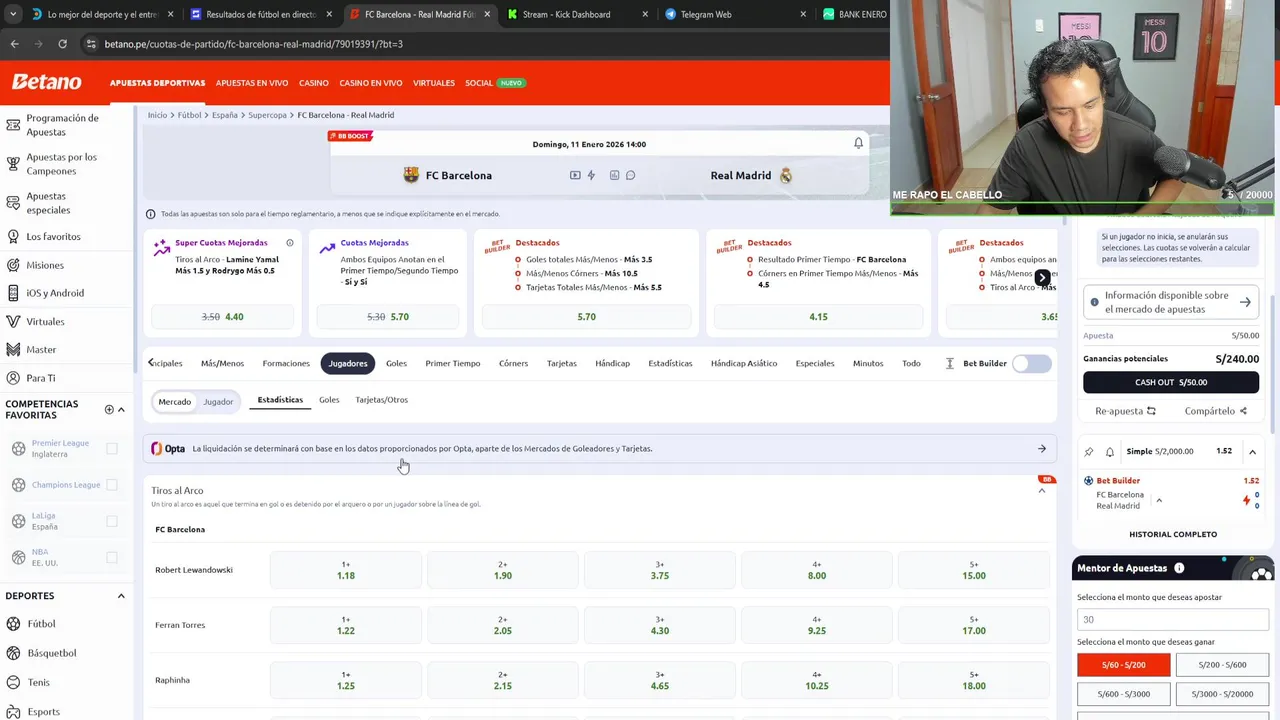Viewport: 1280px width, 720px height.
Task: Click the bet amount input field showing 30
Action: pyautogui.click(x=1173, y=620)
